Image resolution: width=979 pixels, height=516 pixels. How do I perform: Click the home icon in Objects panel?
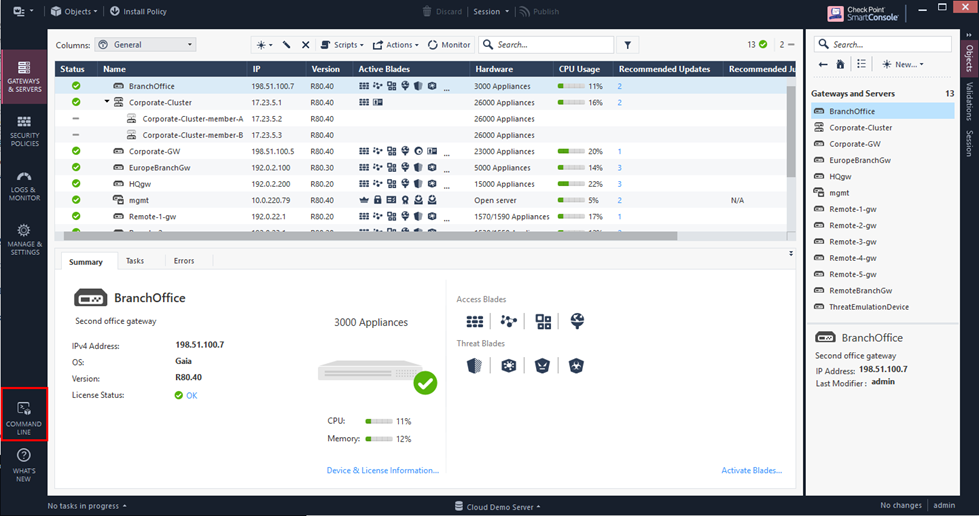click(840, 64)
